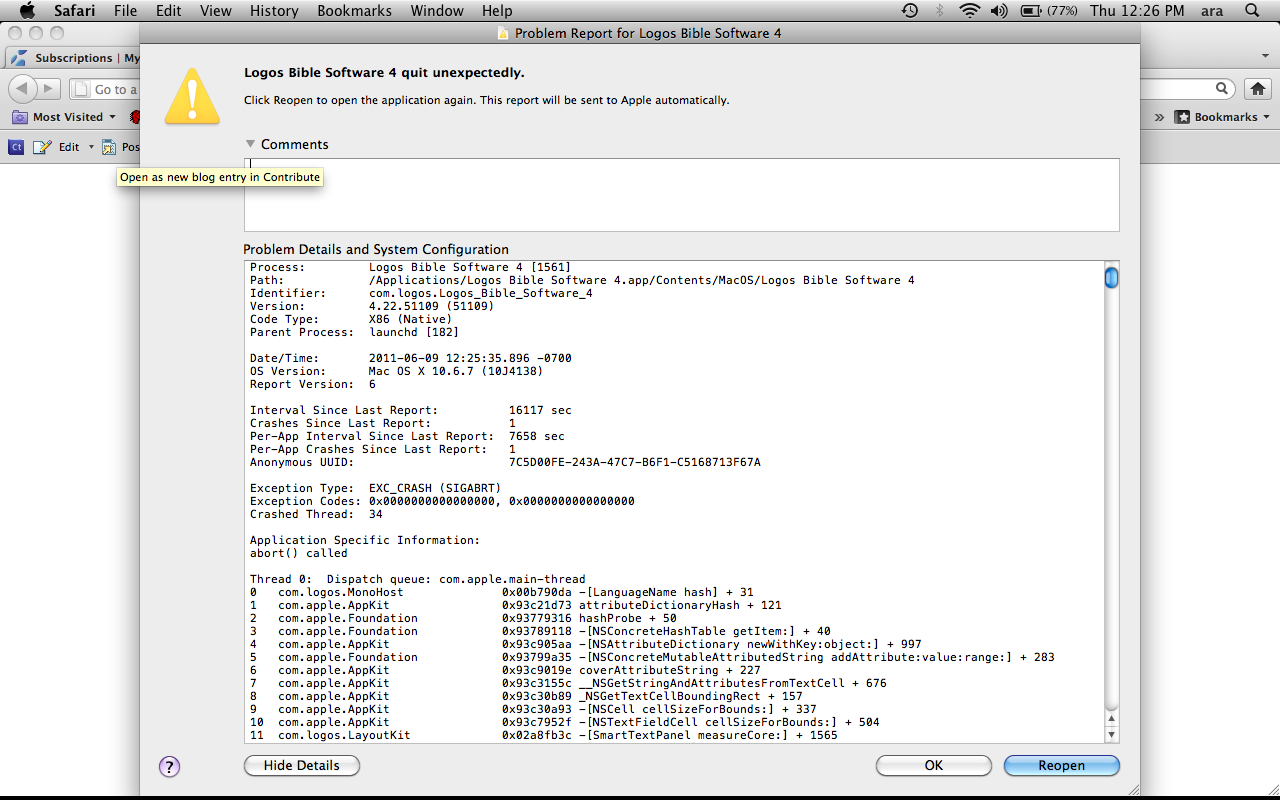Click the Safari Home button icon
The height and width of the screenshot is (800, 1280).
(x=1258, y=89)
